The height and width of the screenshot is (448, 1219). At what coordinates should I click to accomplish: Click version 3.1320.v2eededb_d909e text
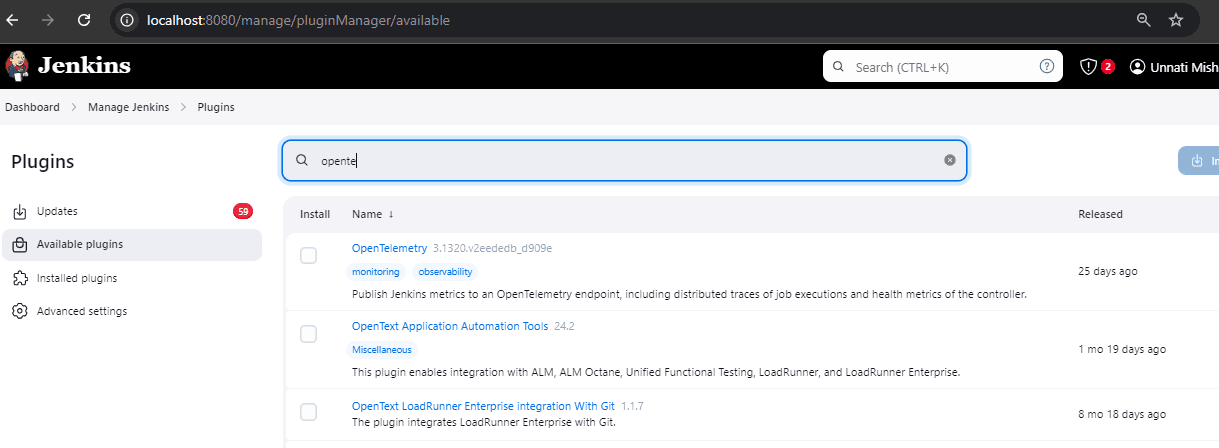click(x=493, y=248)
